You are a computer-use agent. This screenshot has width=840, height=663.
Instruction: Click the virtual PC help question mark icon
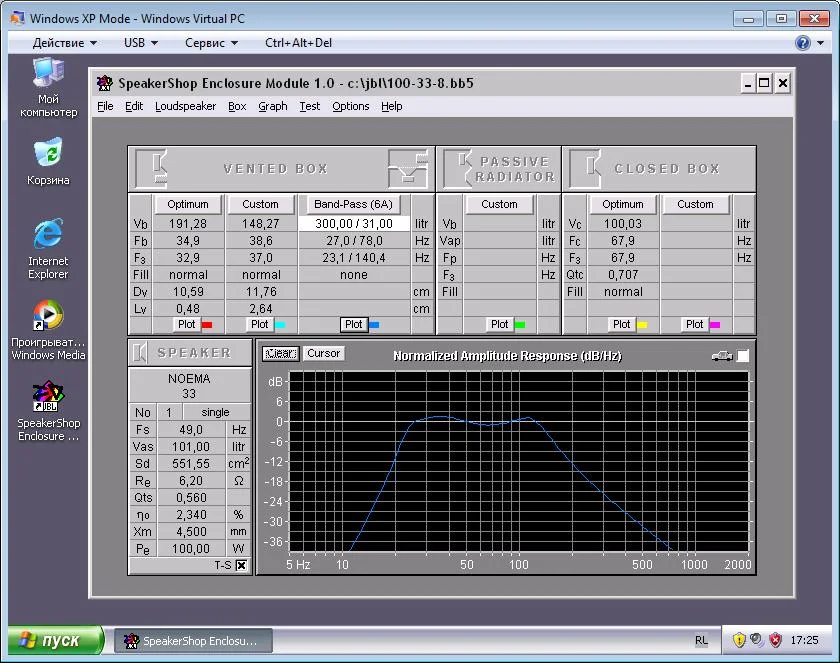[802, 43]
